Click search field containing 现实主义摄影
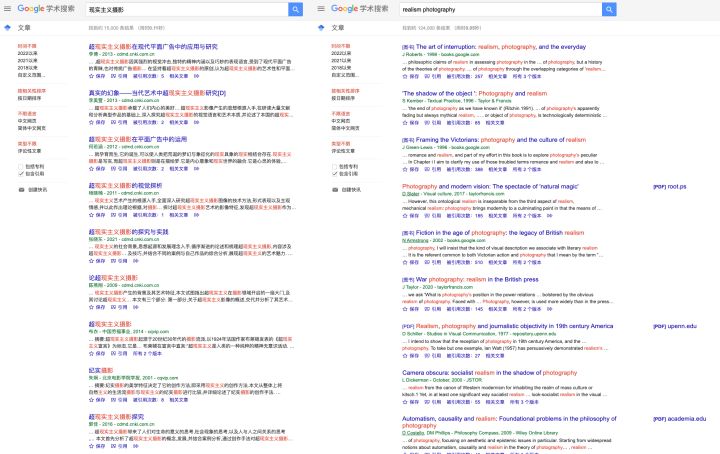This screenshot has width=720, height=454. point(186,9)
